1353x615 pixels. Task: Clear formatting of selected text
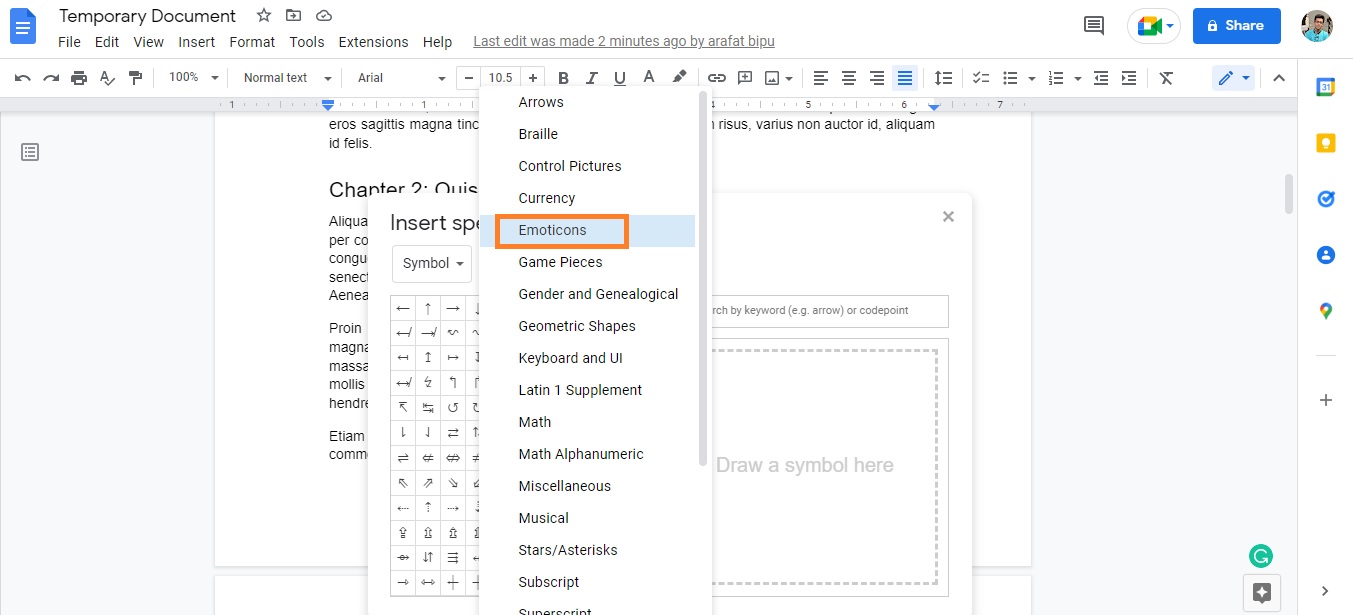[1166, 77]
